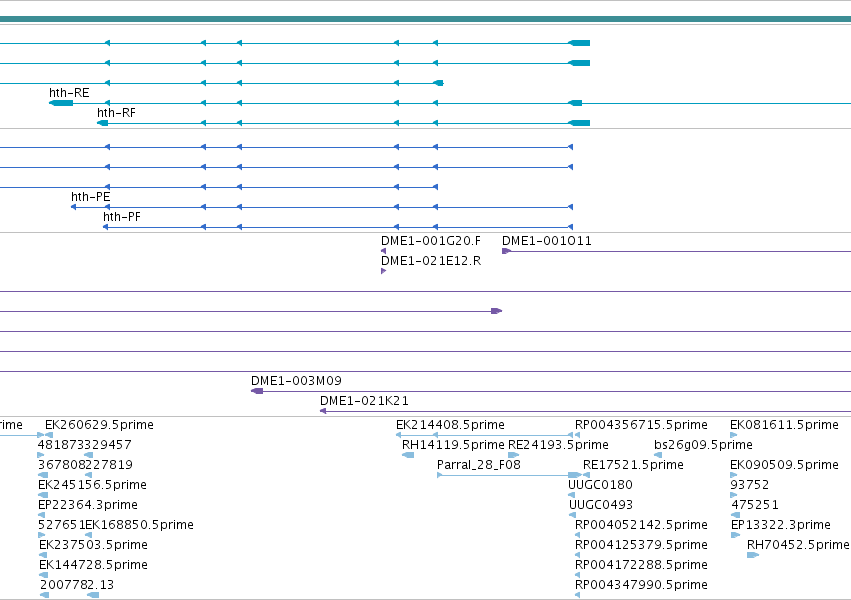Image resolution: width=851 pixels, height=600 pixels.
Task: Select the RP004172288.5prime label
Action: click(x=642, y=565)
